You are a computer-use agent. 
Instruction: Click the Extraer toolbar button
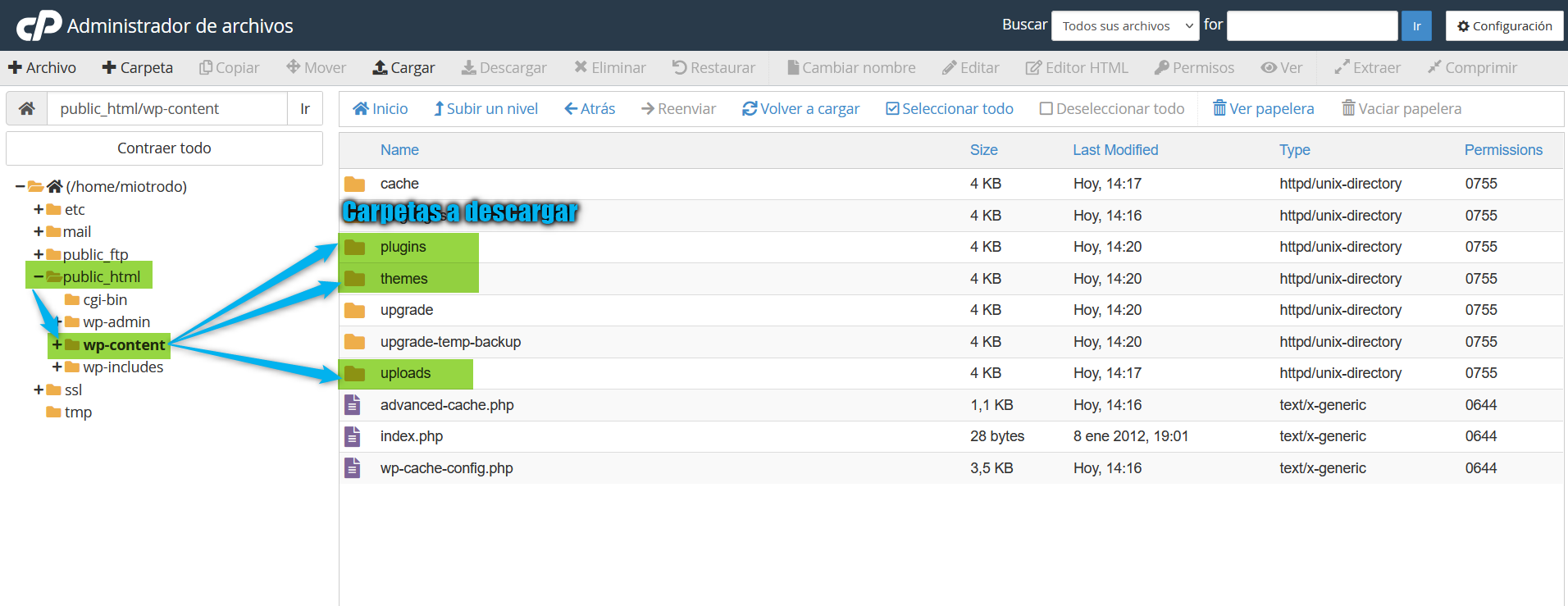click(1368, 67)
